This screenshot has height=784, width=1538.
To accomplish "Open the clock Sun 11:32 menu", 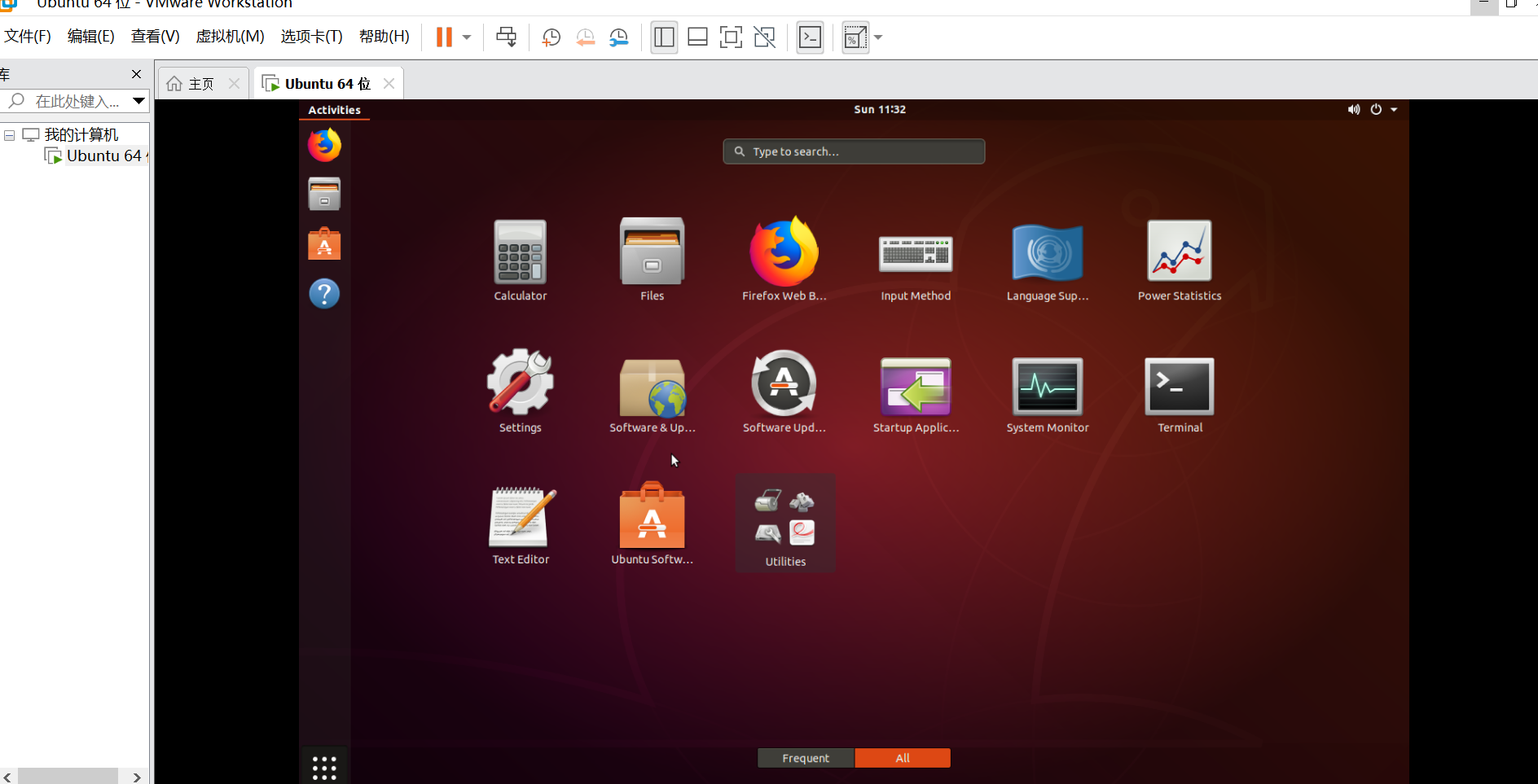I will (x=880, y=109).
